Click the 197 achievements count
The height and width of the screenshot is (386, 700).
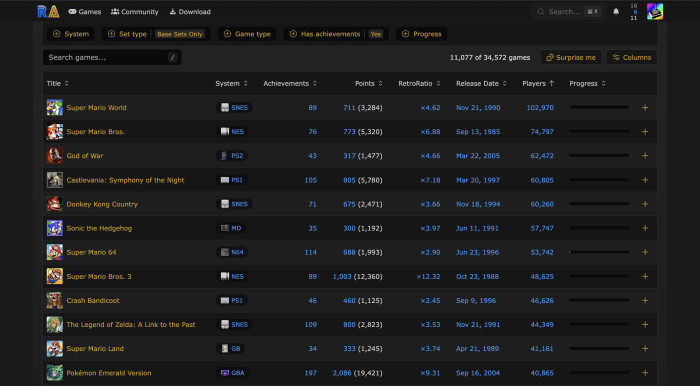click(311, 373)
